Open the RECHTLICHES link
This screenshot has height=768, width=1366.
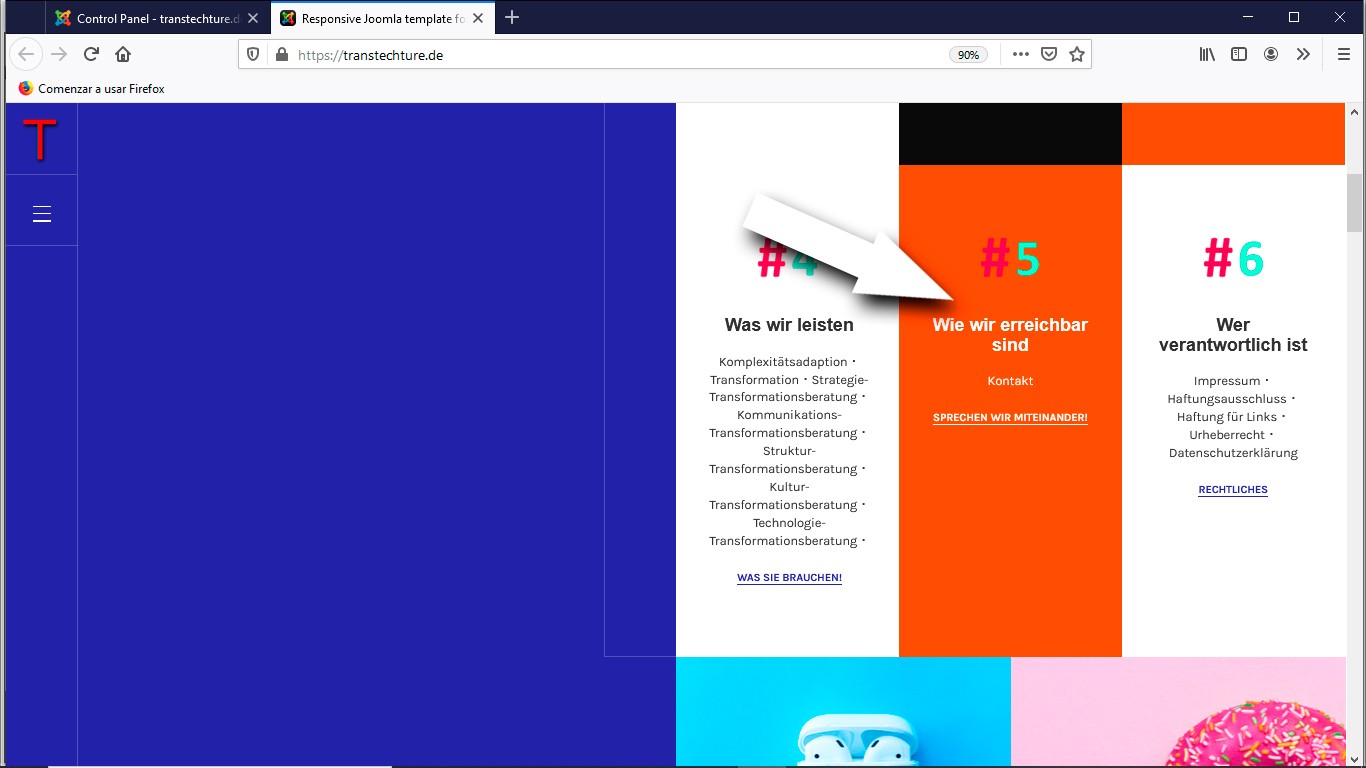[x=1233, y=490]
